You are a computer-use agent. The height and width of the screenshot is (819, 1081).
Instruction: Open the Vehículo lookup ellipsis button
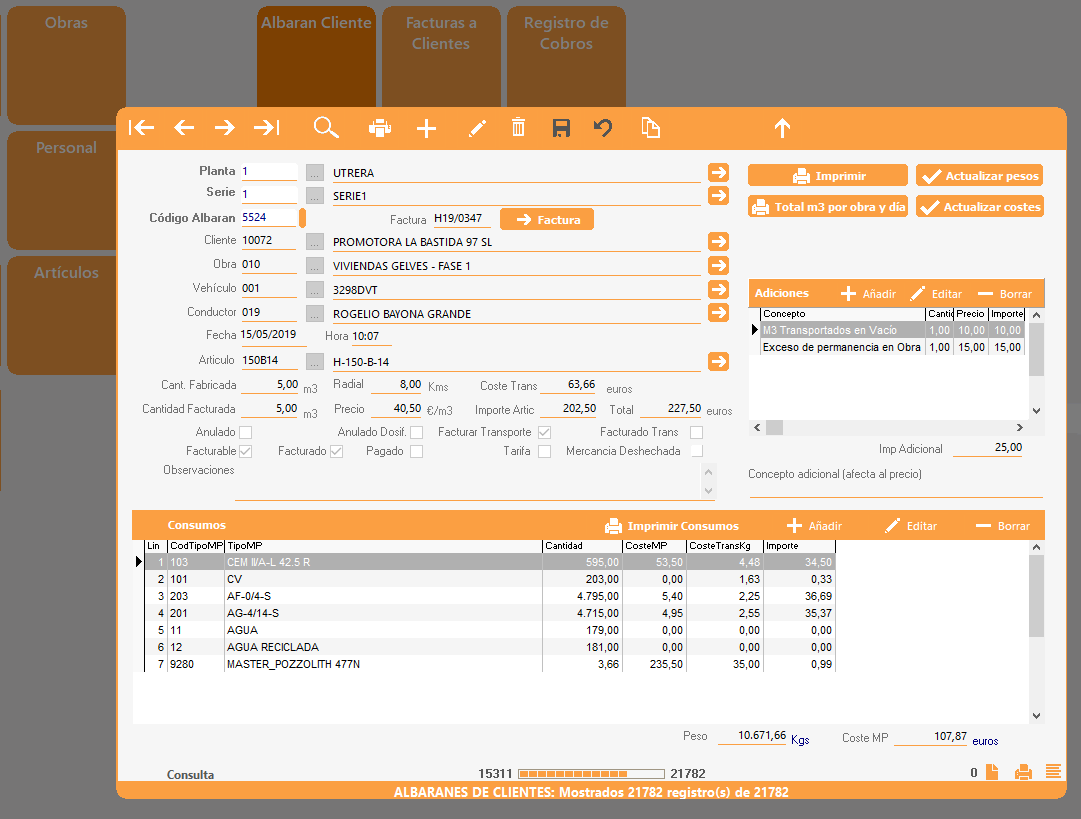315,289
